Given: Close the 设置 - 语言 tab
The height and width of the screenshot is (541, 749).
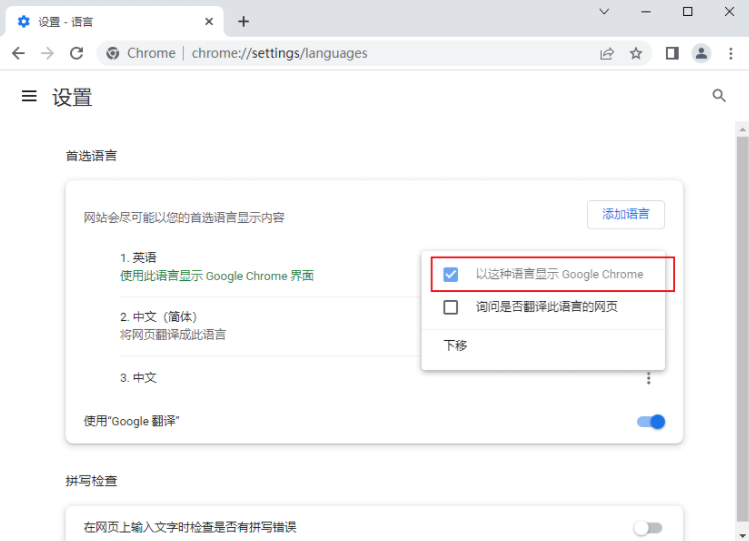Looking at the screenshot, I should click(x=209, y=21).
